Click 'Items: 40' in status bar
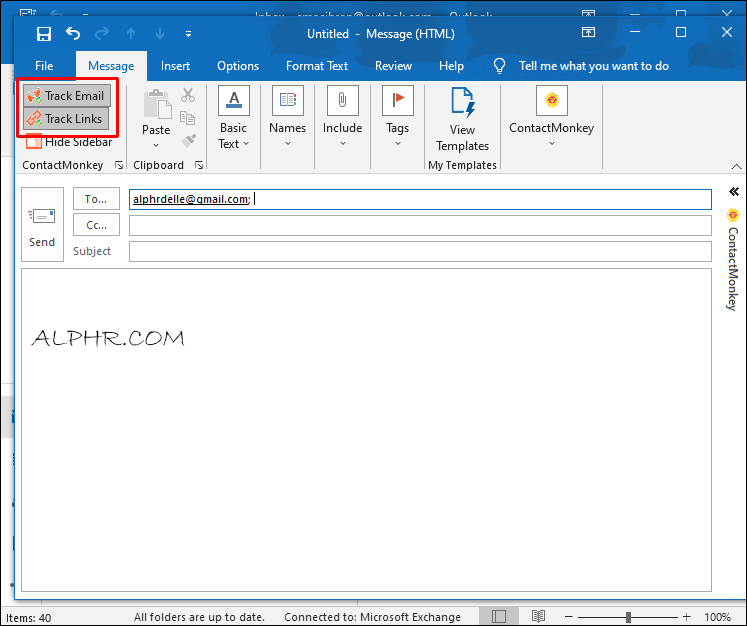This screenshot has height=626, width=747. (x=28, y=618)
